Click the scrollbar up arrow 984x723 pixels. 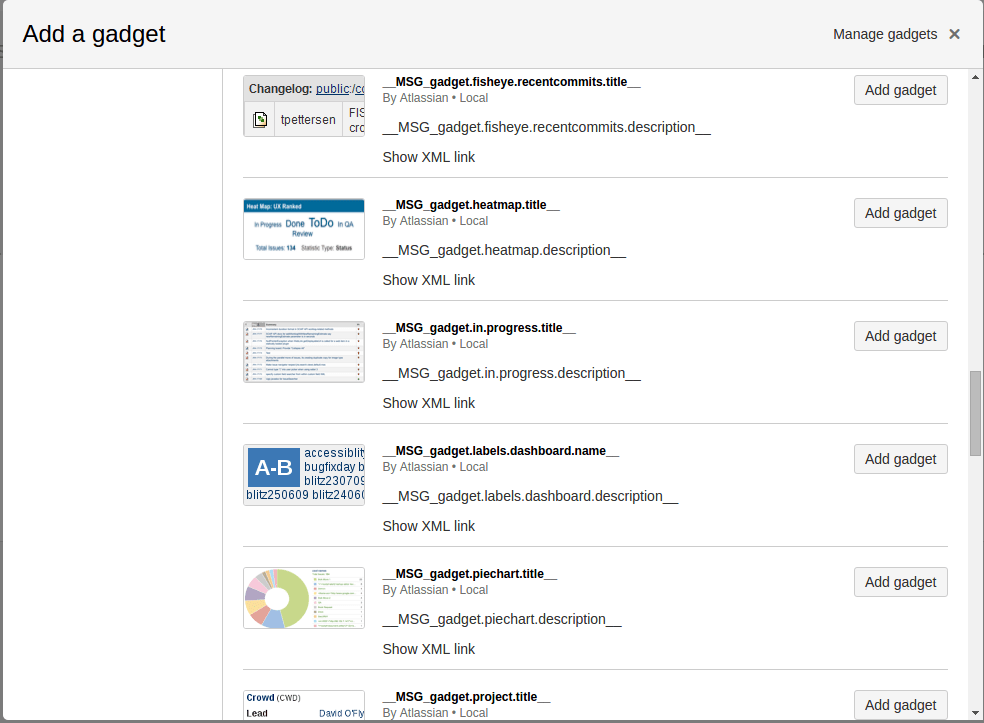(975, 78)
